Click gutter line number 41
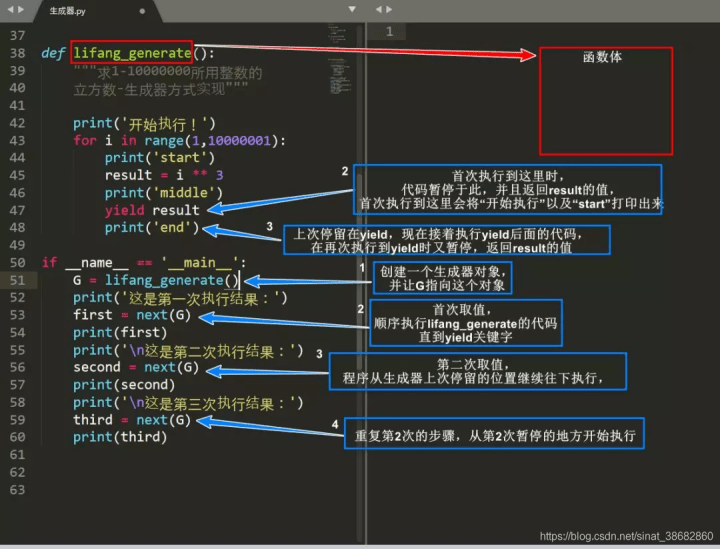The image size is (720, 549). point(17,106)
